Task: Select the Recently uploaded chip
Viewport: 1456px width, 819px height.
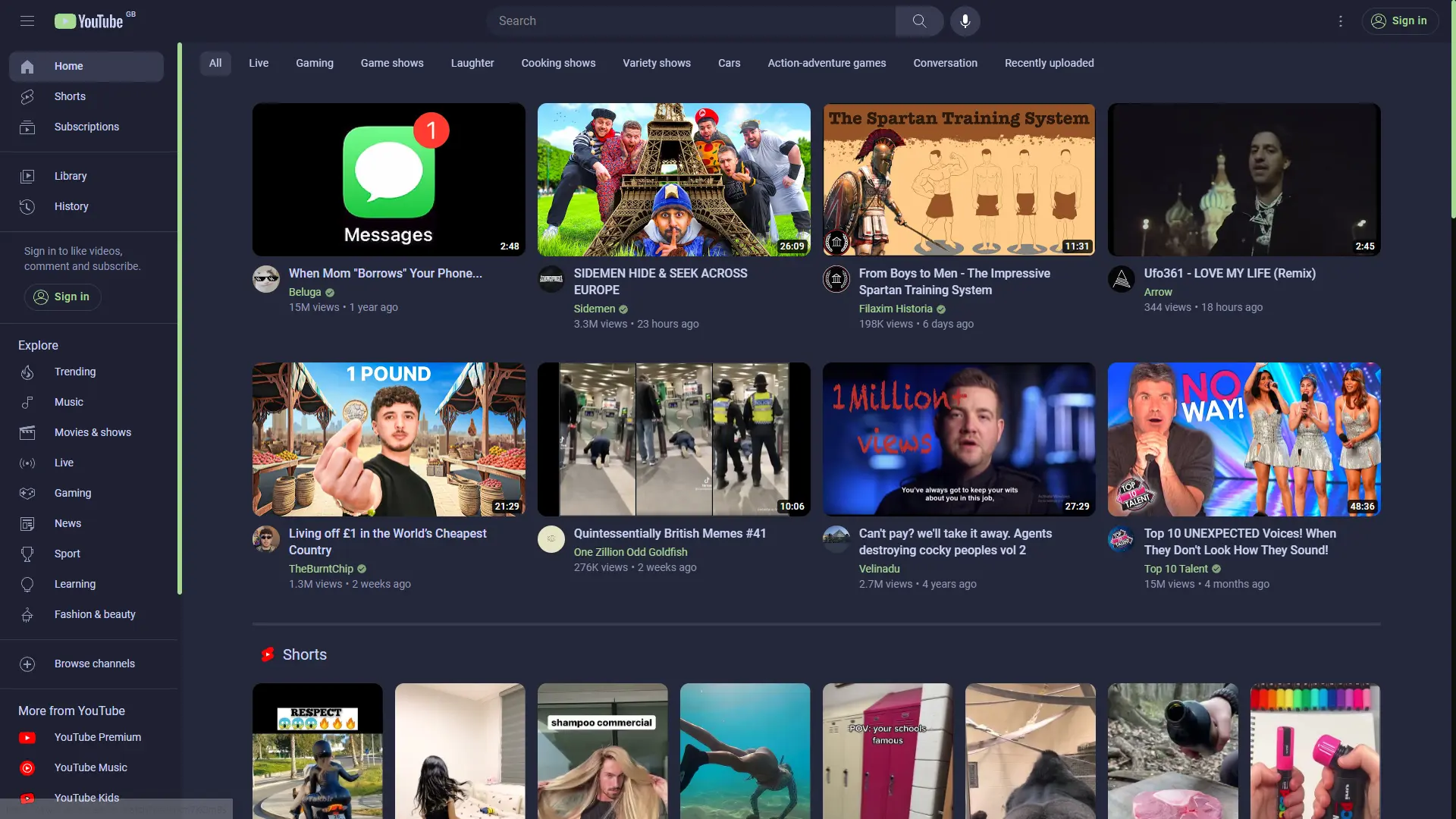Action: tap(1049, 63)
